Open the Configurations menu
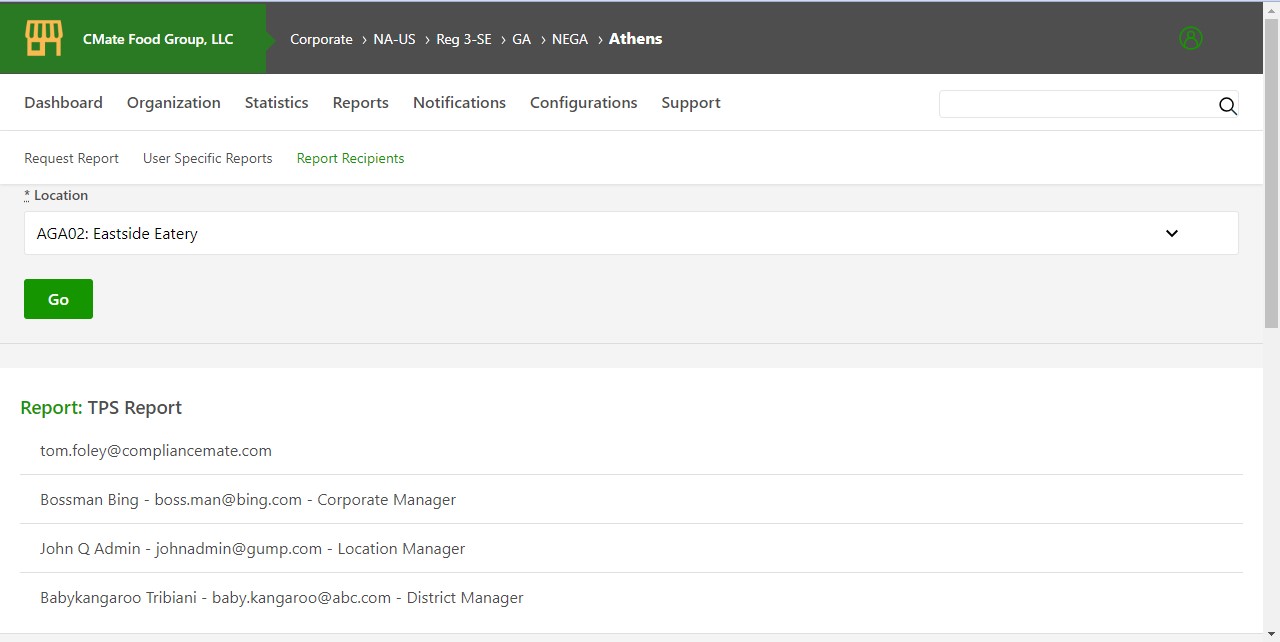The height and width of the screenshot is (642, 1280). pyautogui.click(x=583, y=103)
